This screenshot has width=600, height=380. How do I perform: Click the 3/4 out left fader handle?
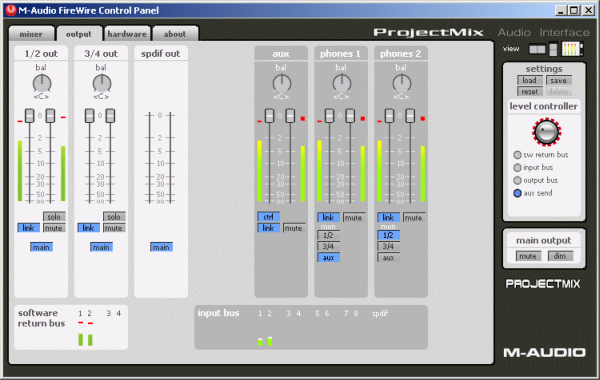pyautogui.click(x=90, y=116)
